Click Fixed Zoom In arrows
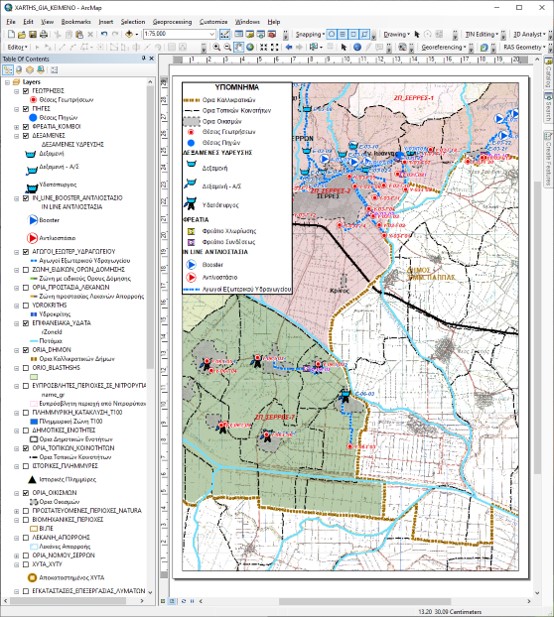554x617 pixels. click(x=264, y=47)
